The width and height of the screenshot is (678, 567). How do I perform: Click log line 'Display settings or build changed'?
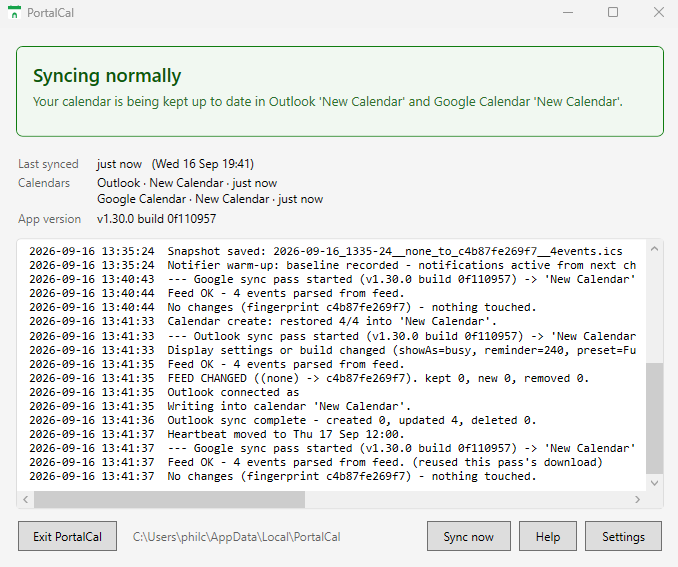tap(332, 350)
